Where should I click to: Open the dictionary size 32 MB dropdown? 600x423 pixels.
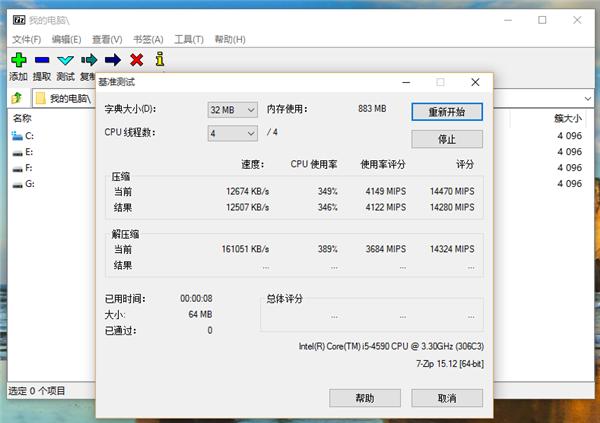pyautogui.click(x=232, y=109)
